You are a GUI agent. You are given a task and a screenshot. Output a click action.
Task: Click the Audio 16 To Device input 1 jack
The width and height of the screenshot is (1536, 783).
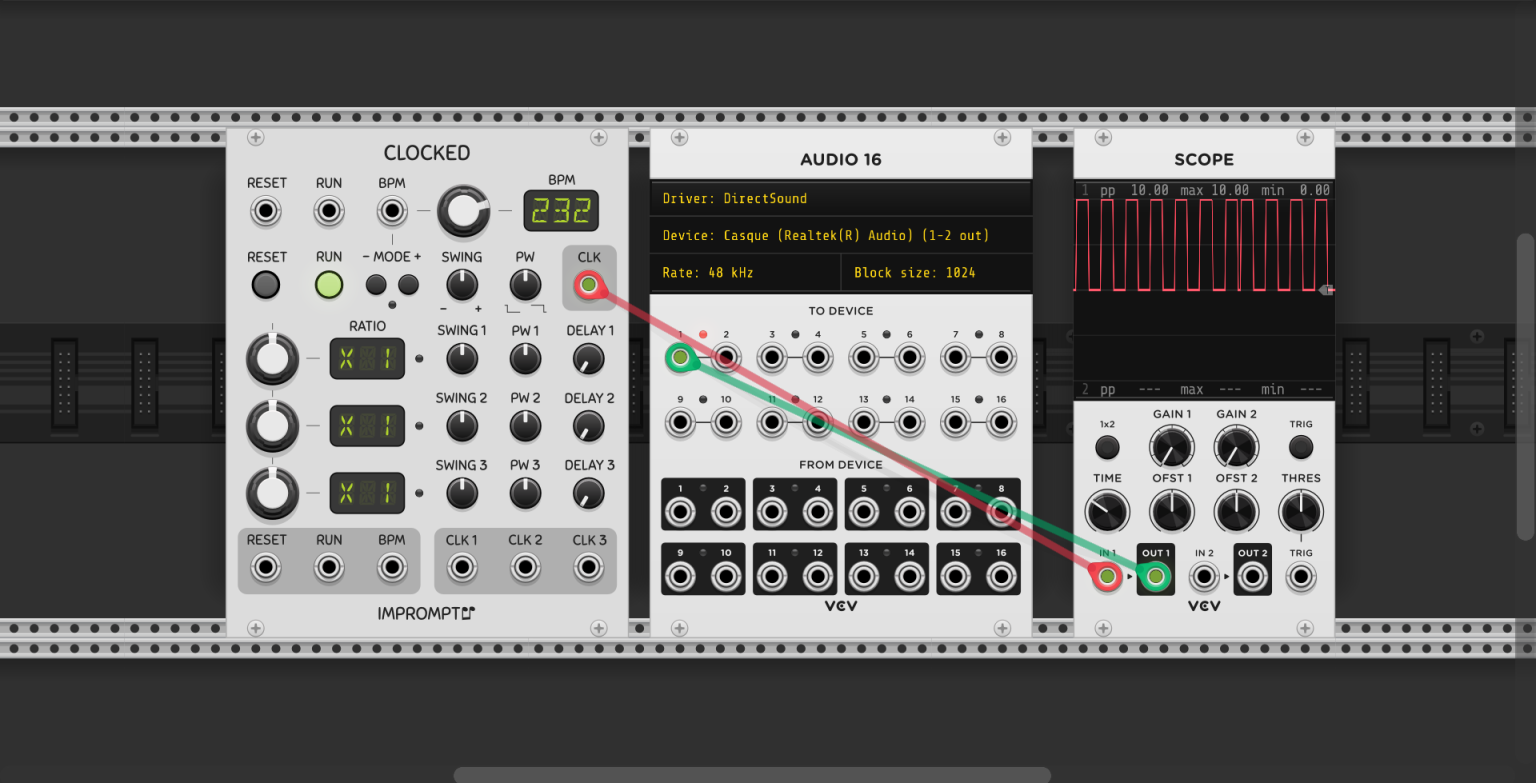click(681, 357)
